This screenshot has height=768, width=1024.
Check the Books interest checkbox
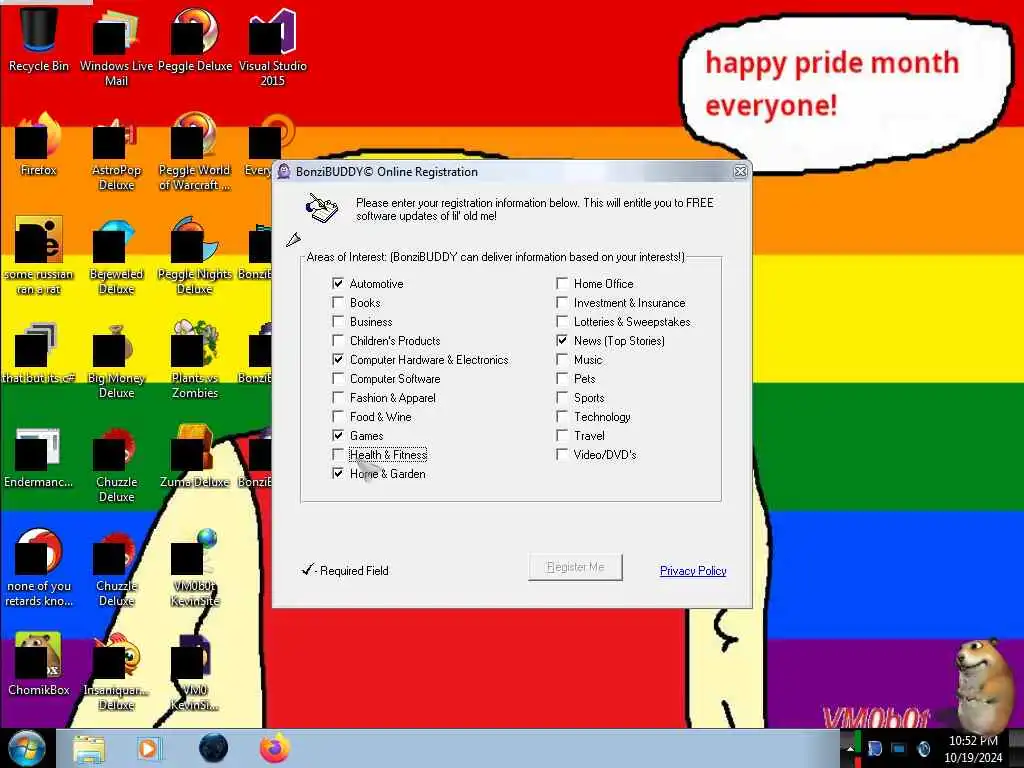click(338, 302)
